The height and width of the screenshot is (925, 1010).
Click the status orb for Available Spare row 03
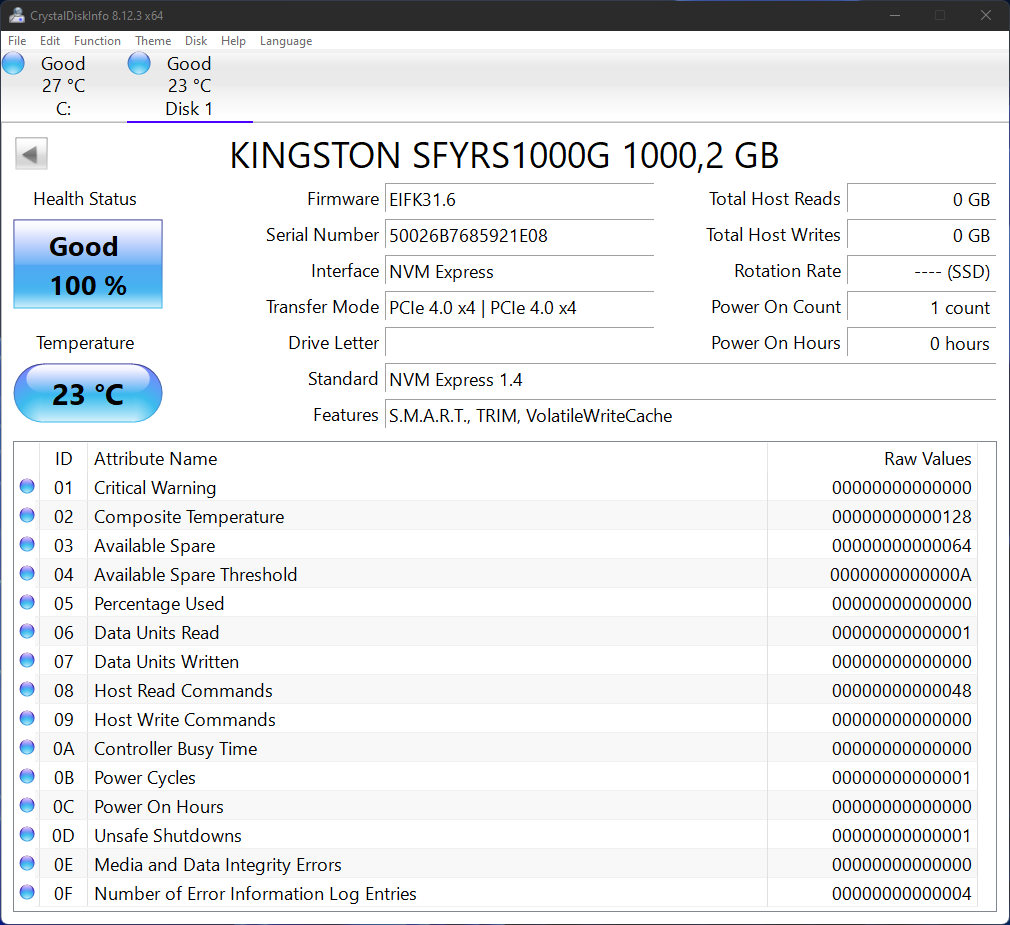point(27,544)
